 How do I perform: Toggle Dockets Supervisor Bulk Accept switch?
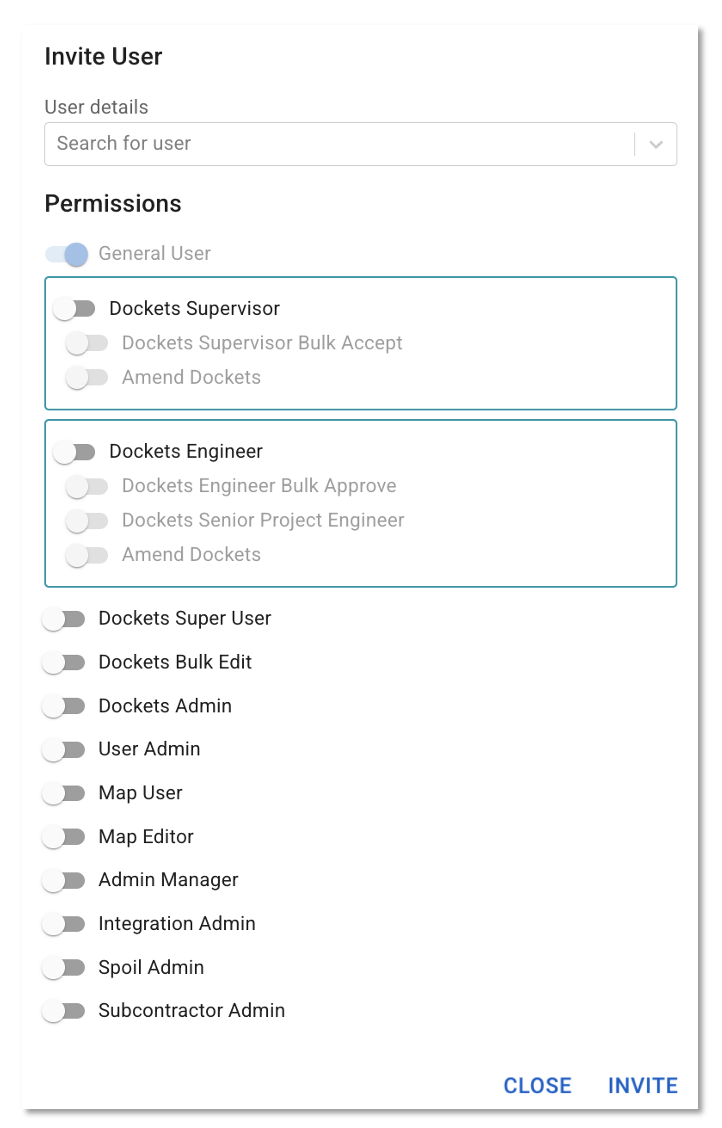(x=86, y=343)
